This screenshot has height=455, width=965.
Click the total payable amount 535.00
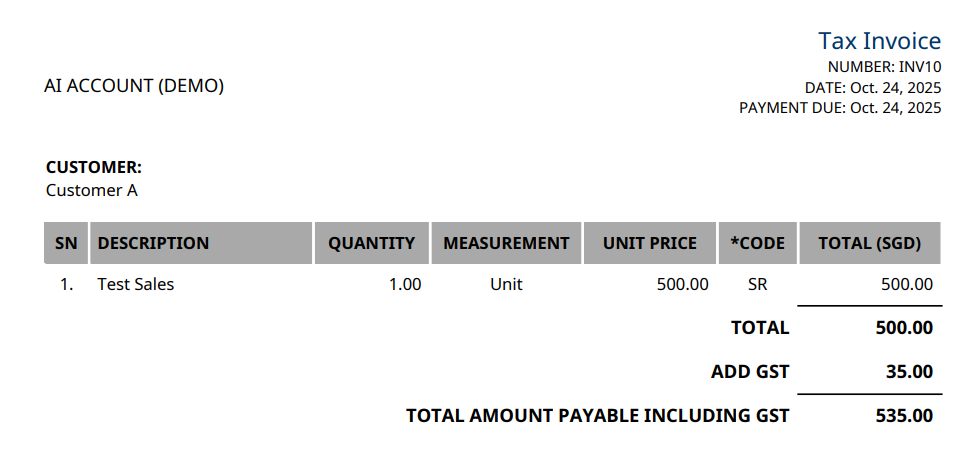[903, 415]
